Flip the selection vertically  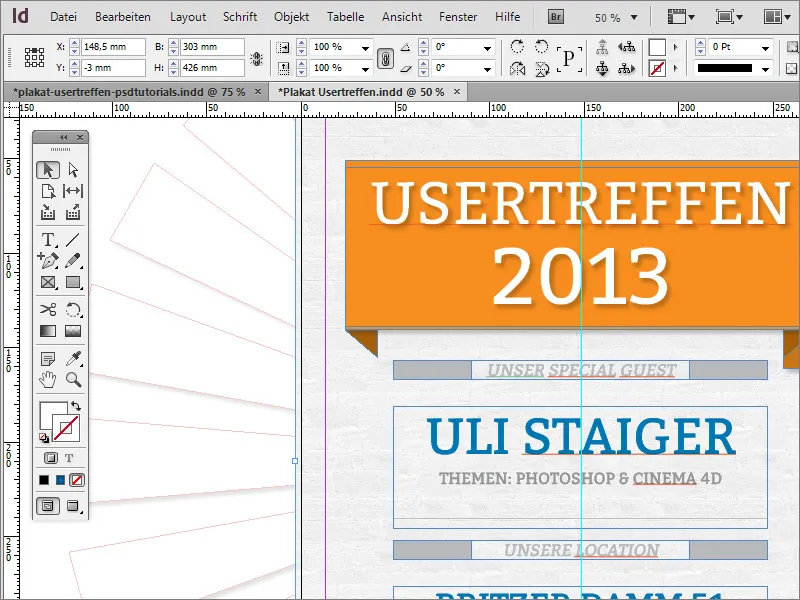pos(541,68)
